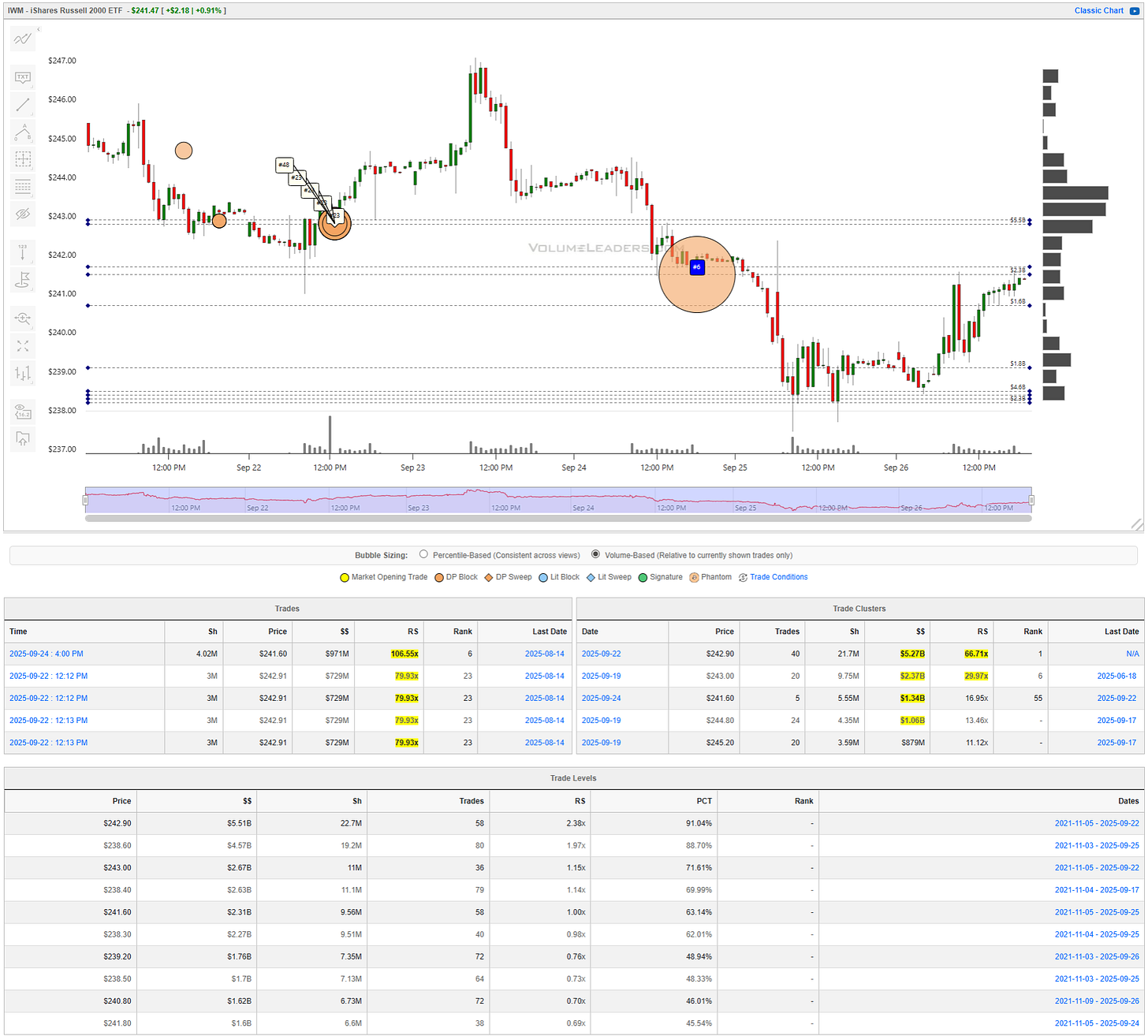Click the 66.71x cluster R$ value

[x=976, y=654]
